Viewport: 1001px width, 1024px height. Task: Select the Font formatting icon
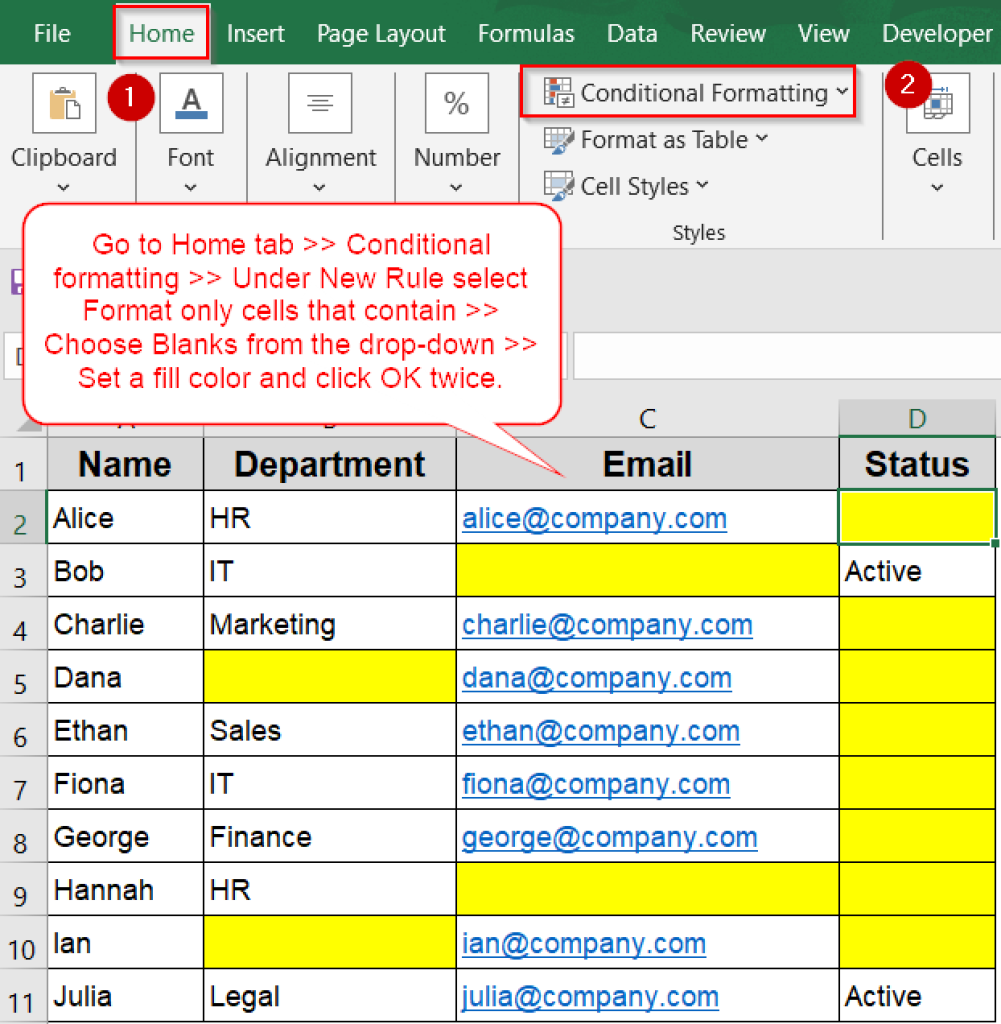pos(191,102)
